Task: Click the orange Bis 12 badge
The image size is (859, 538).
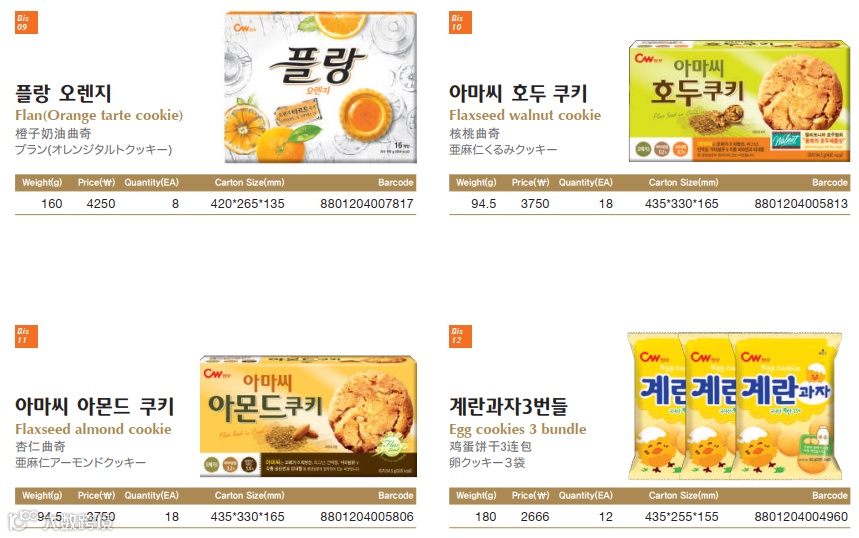Action: pos(460,336)
